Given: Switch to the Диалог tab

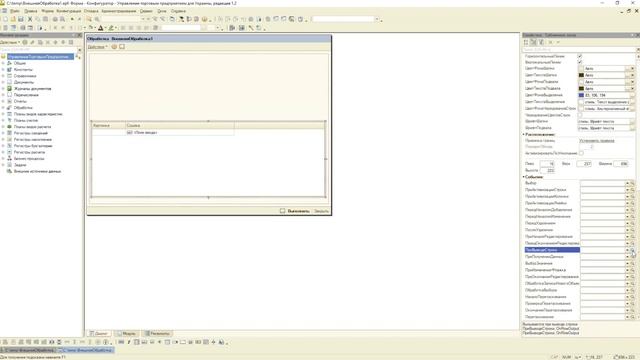Looking at the screenshot, I should 98,333.
